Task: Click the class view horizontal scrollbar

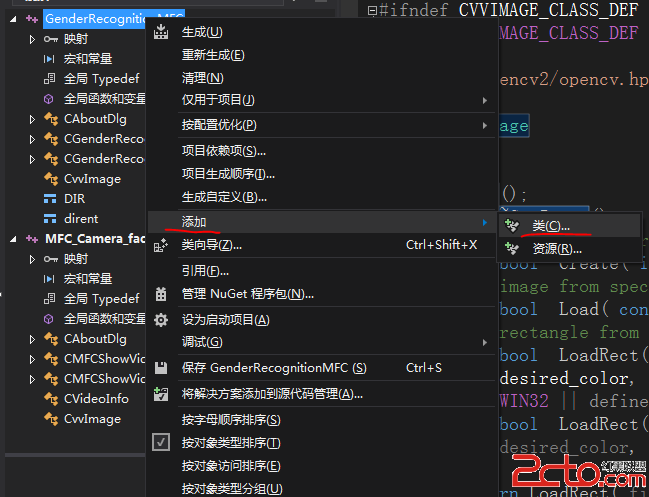Action: click(75, 455)
